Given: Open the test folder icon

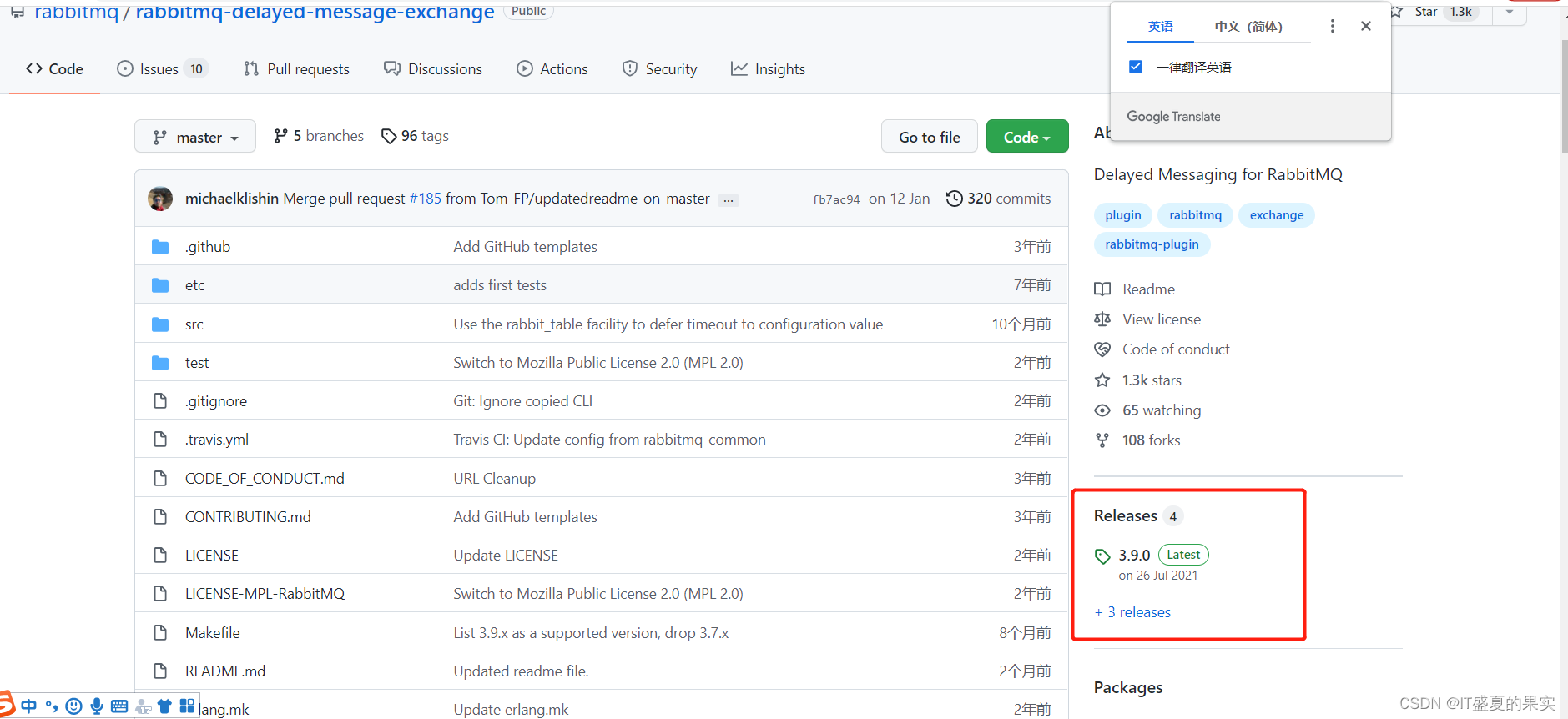Looking at the screenshot, I should click(160, 363).
